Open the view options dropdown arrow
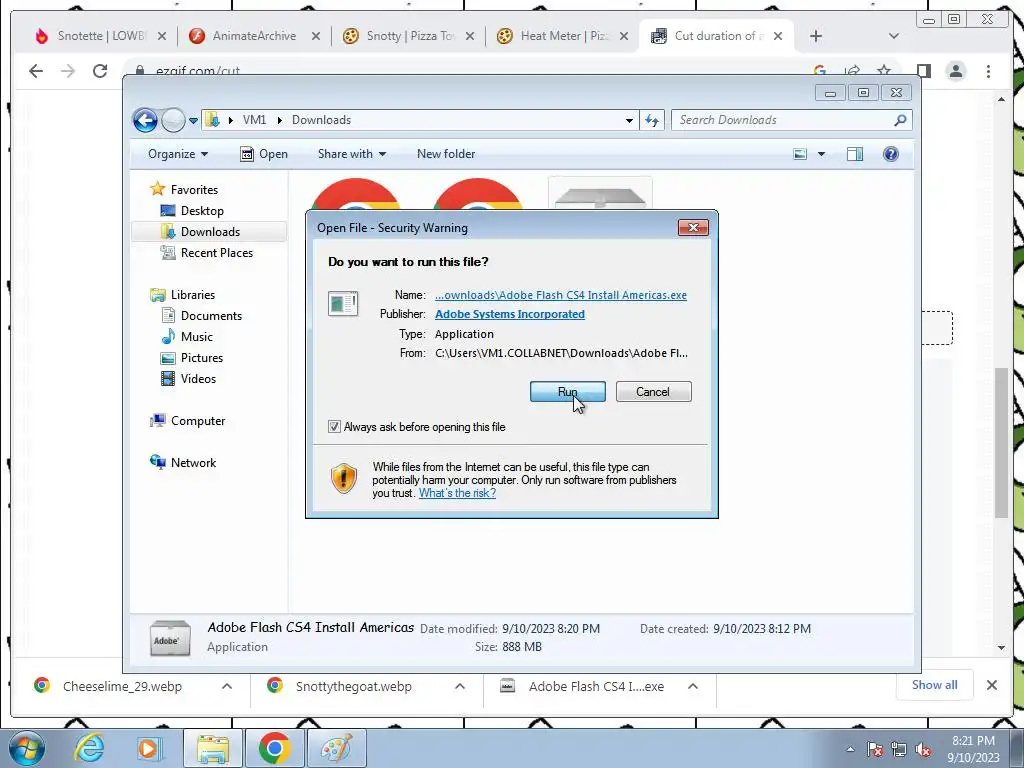1024x768 pixels. click(822, 154)
